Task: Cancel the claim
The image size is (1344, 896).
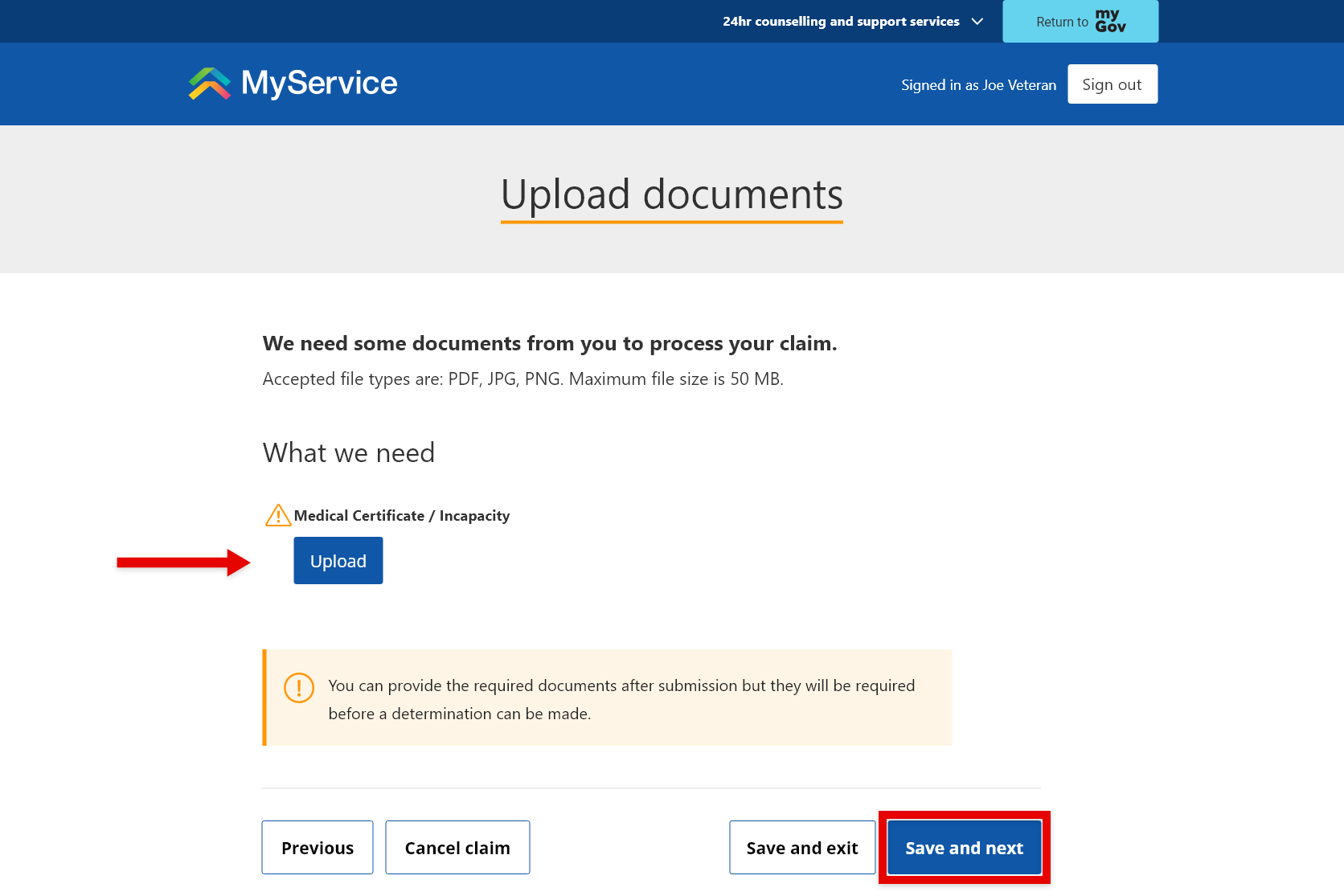Action: click(x=457, y=848)
